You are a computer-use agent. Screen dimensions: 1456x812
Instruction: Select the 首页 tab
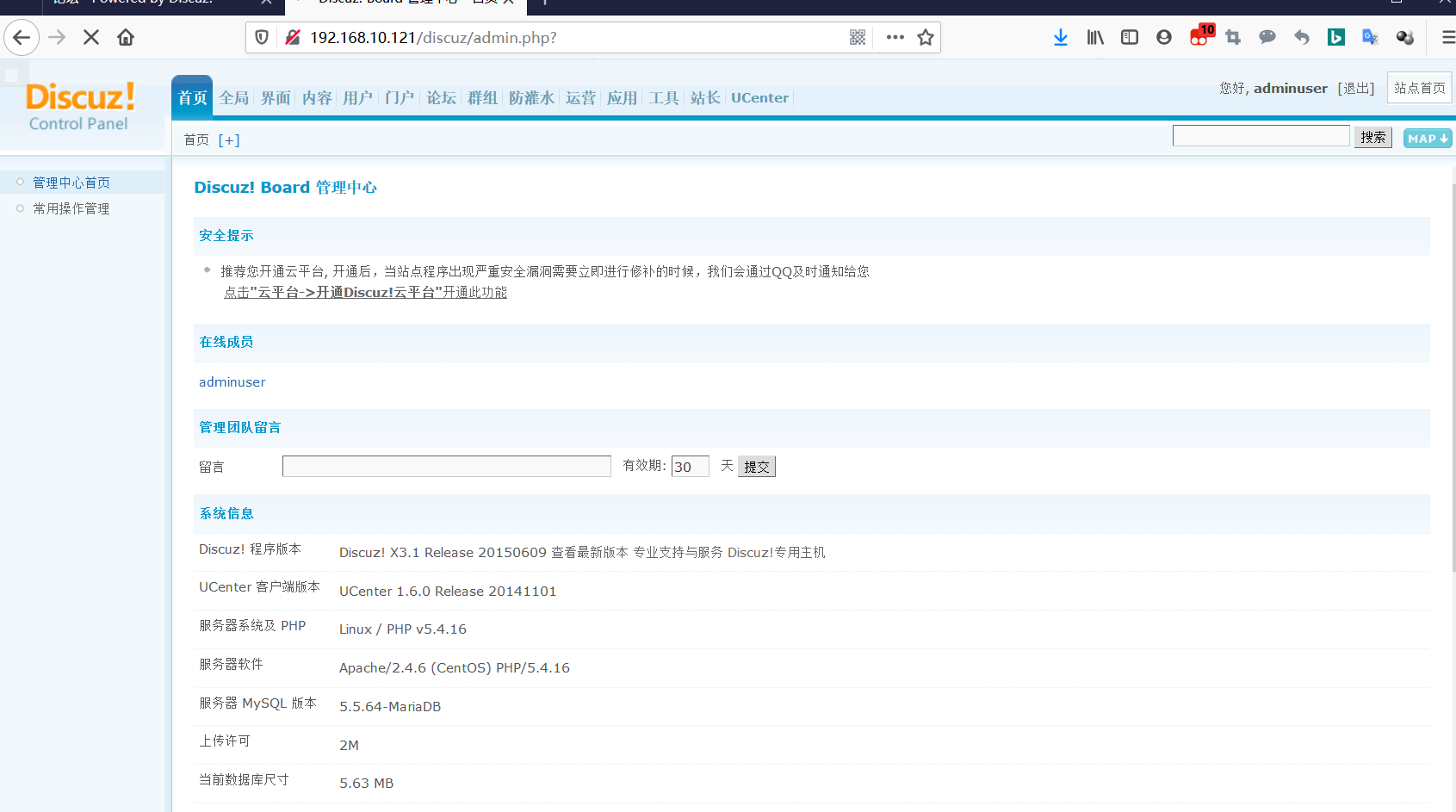192,97
